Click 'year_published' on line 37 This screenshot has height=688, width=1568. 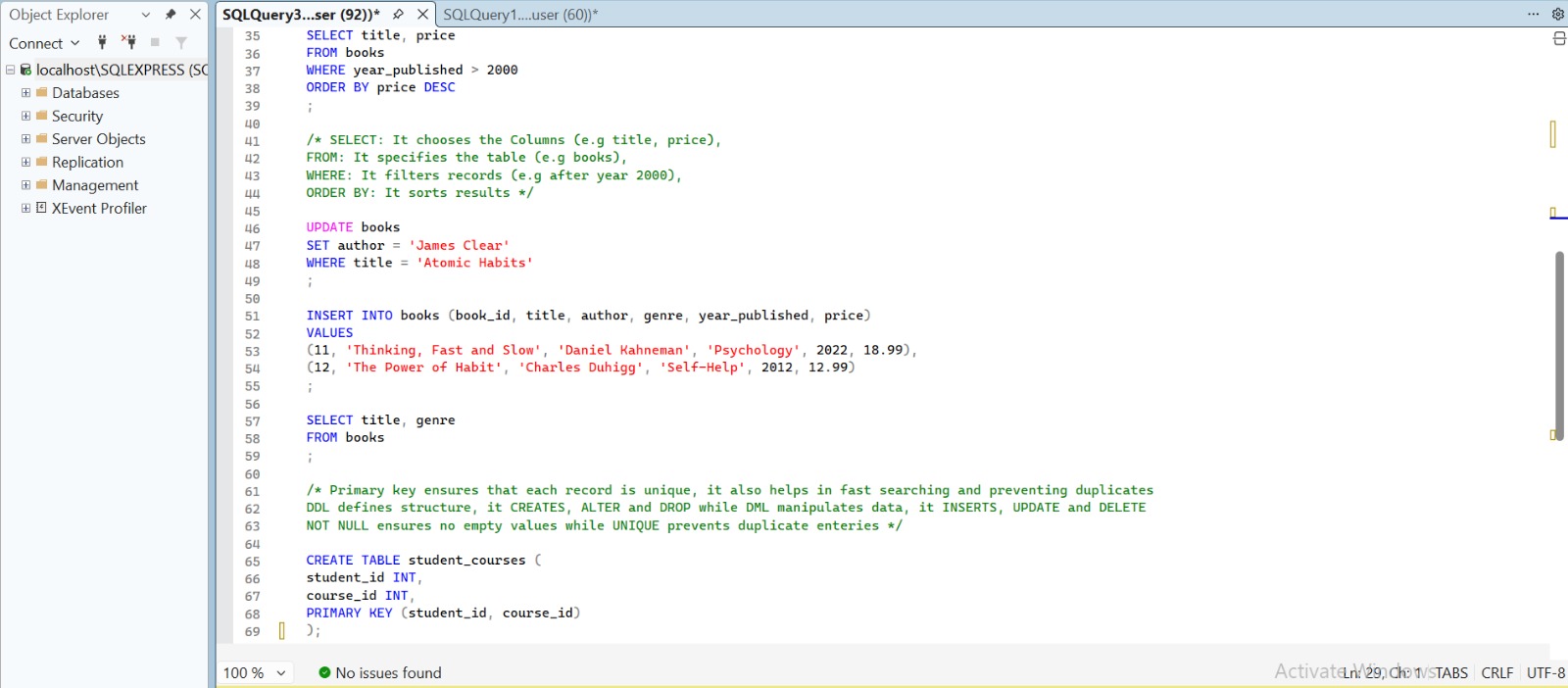tap(408, 71)
